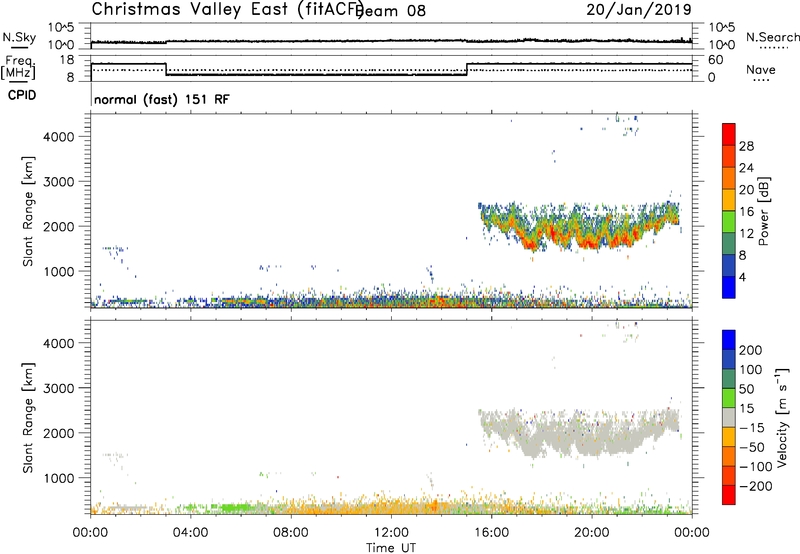The height and width of the screenshot is (554, 800).
Task: Select the "Time UT" axis title
Action: tap(391, 547)
